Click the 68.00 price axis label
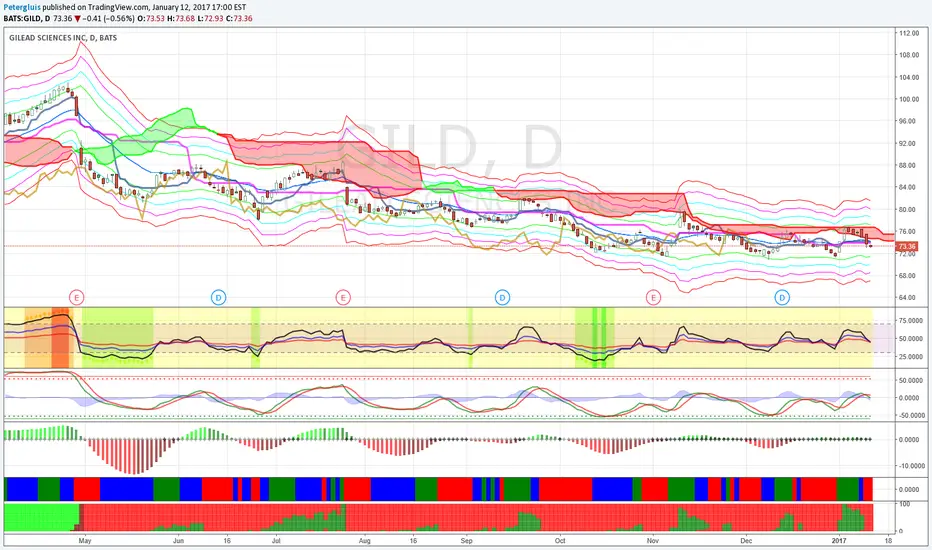The width and height of the screenshot is (932, 550). coord(909,275)
